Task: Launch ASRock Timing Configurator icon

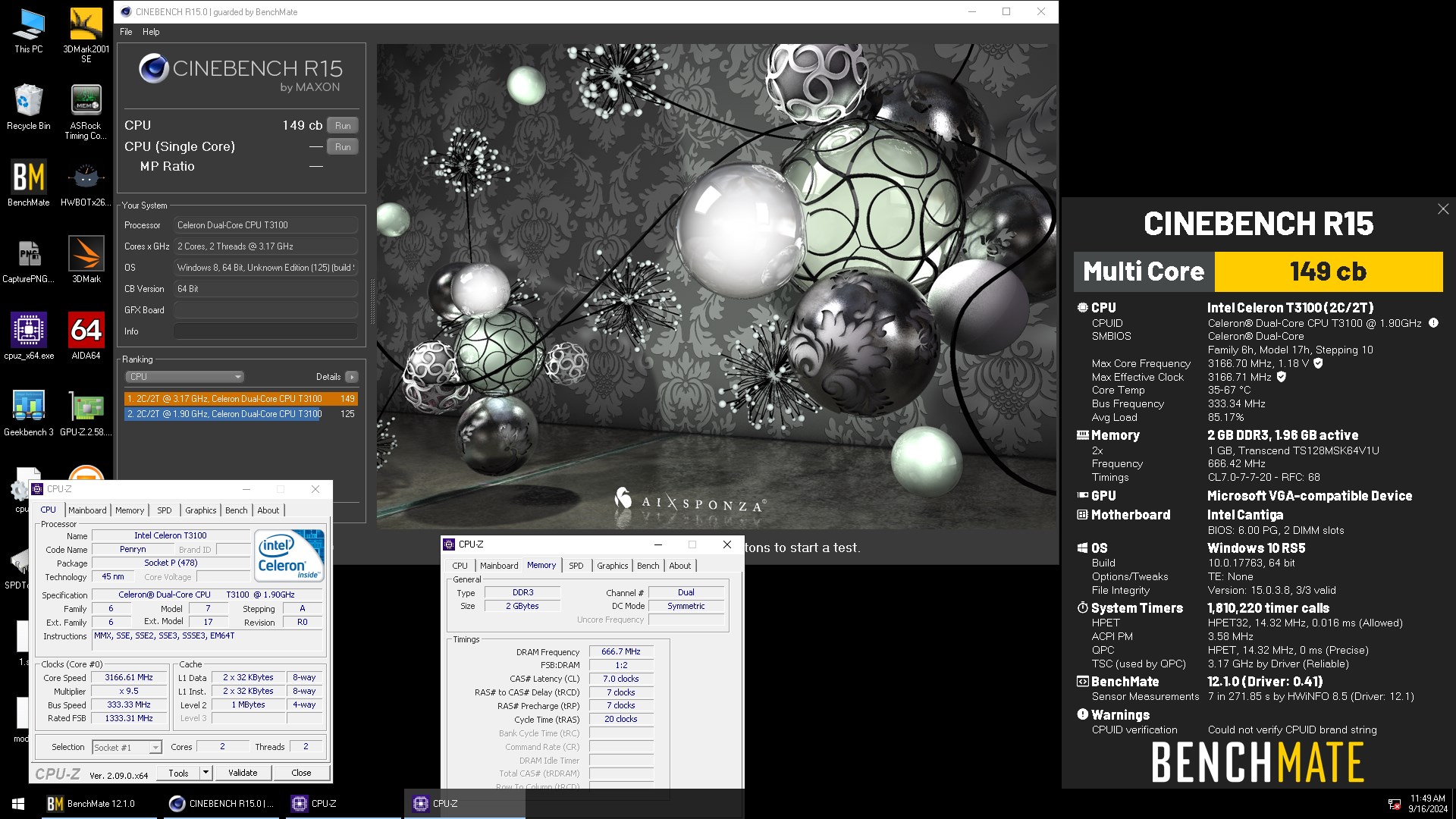Action: pos(86,112)
